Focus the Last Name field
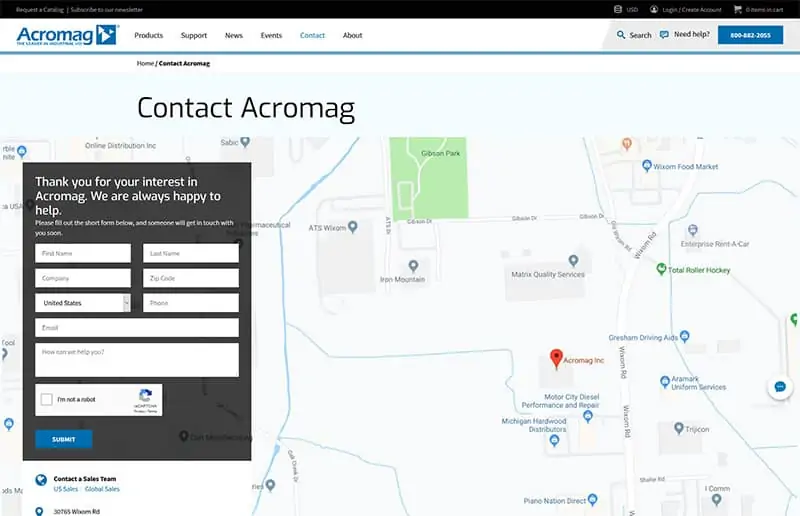The height and width of the screenshot is (516, 800). tap(191, 253)
